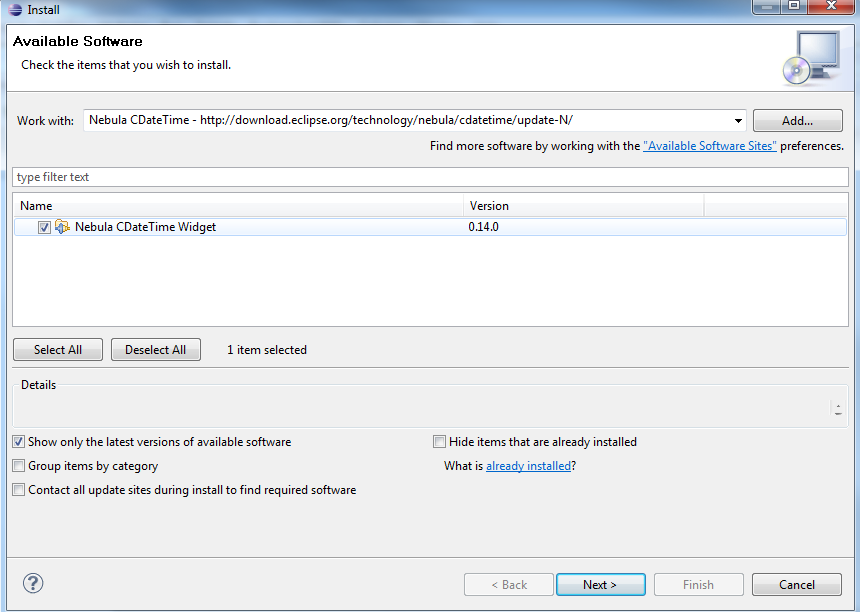Open the already installed link
The image size is (860, 612).
(528, 466)
